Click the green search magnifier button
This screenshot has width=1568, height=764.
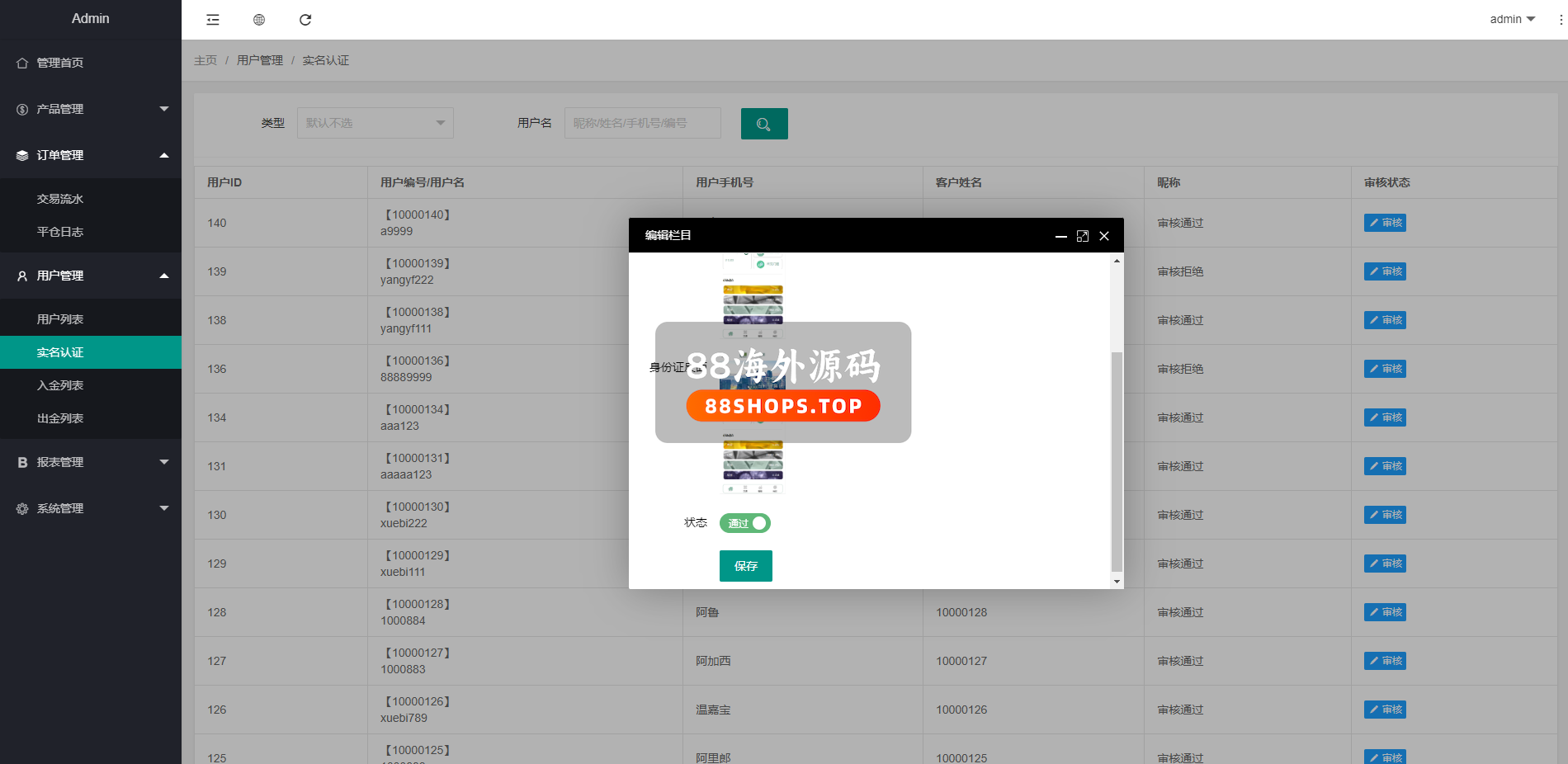click(x=763, y=124)
